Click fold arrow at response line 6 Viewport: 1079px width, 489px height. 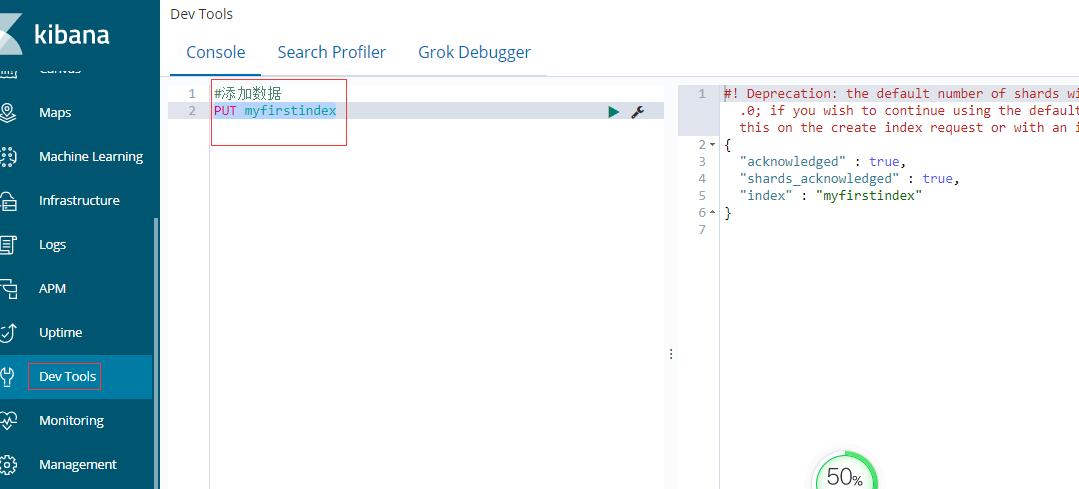[x=712, y=213]
